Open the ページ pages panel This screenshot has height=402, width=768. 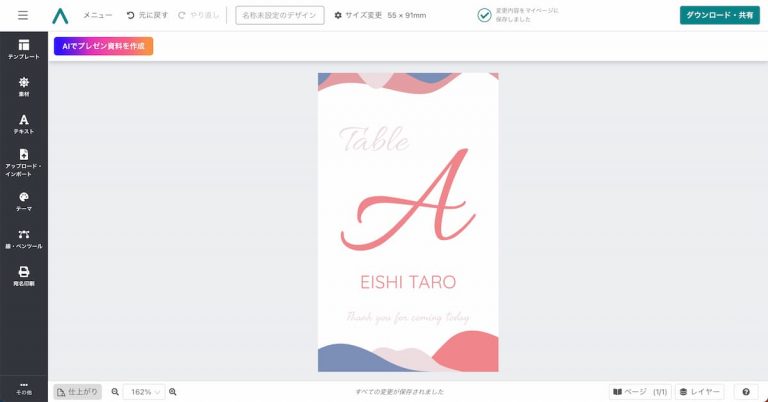[x=640, y=392]
